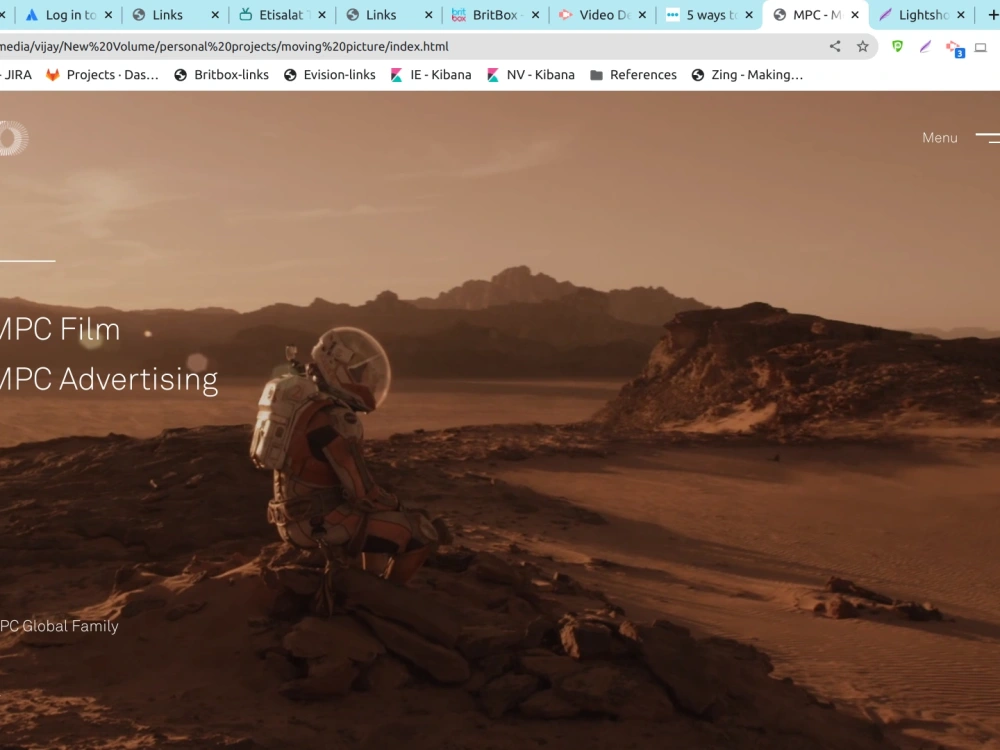Close the Etisalat tab
This screenshot has height=750, width=1000.
coord(322,15)
